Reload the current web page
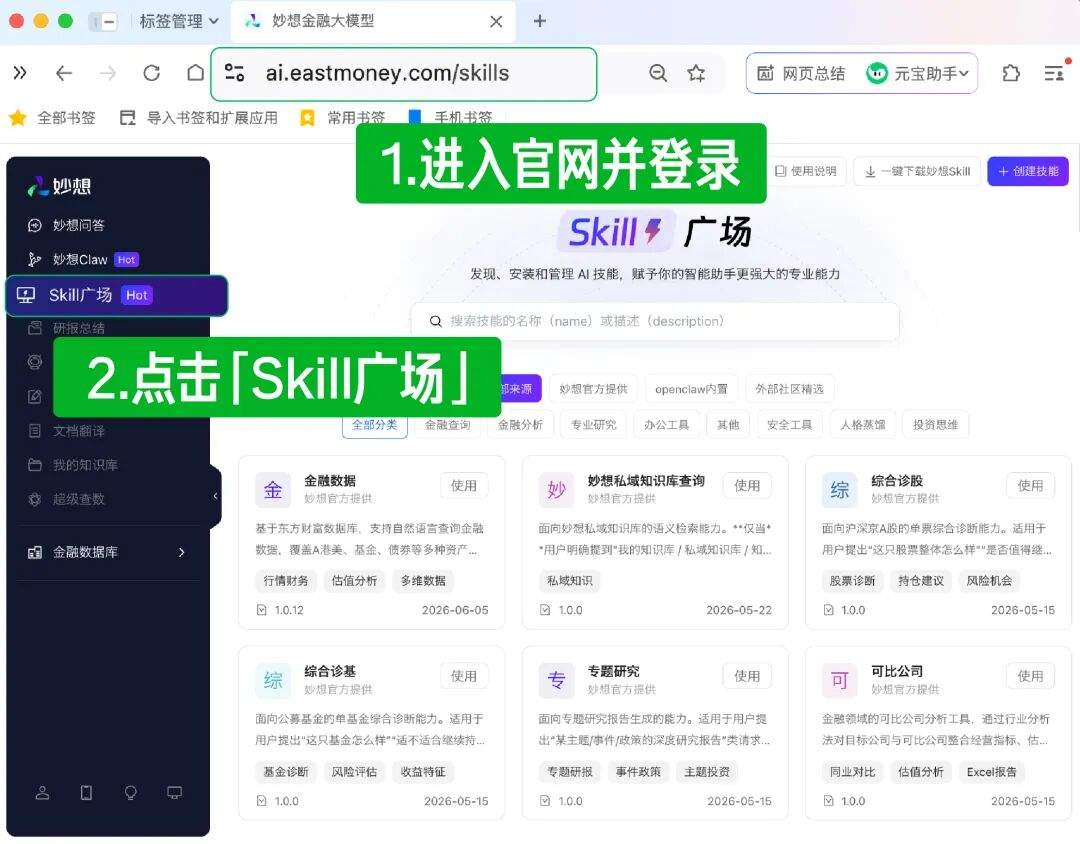The image size is (1080, 844). point(152,73)
